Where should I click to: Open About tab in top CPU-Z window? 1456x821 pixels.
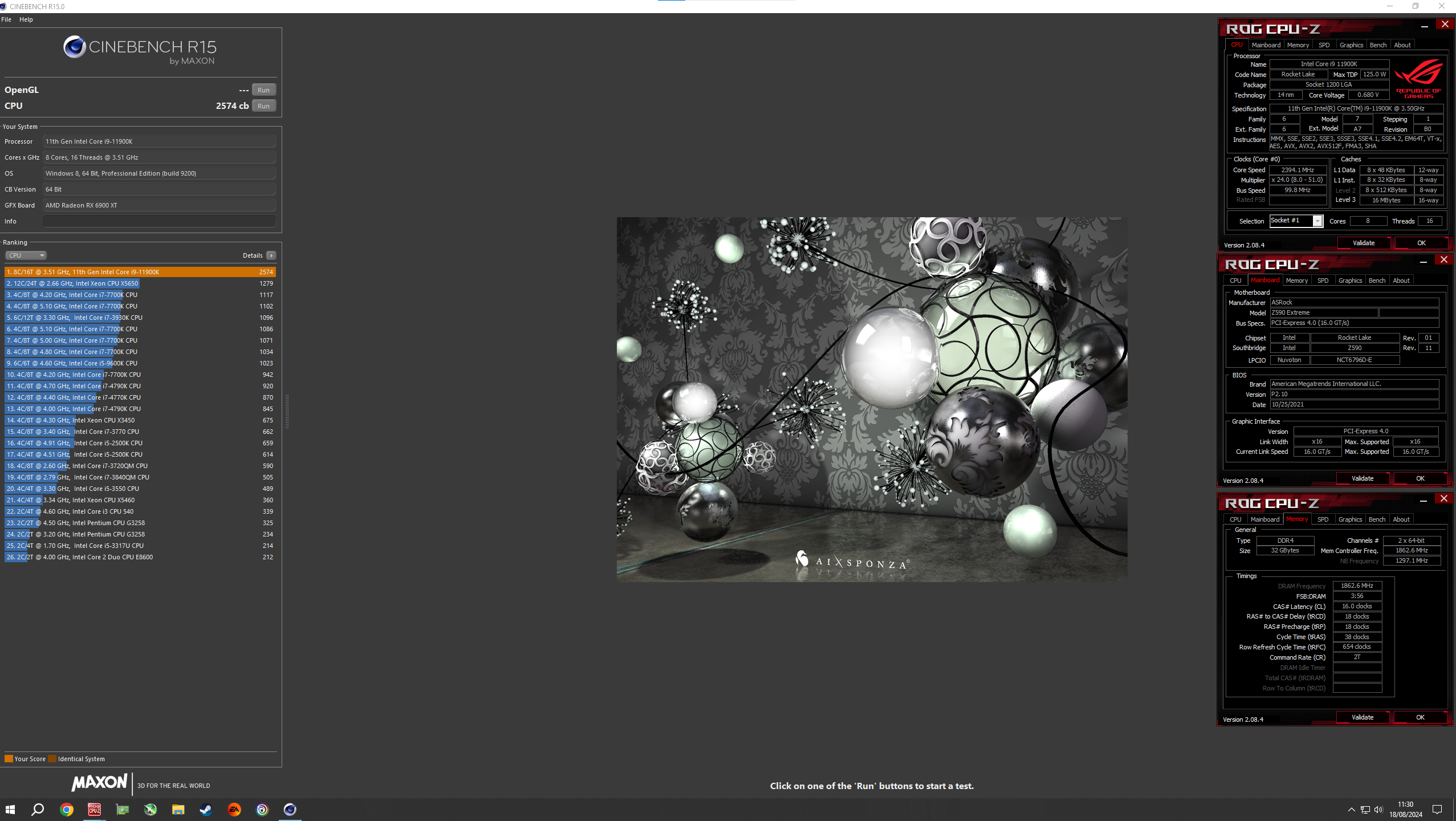pyautogui.click(x=1402, y=45)
